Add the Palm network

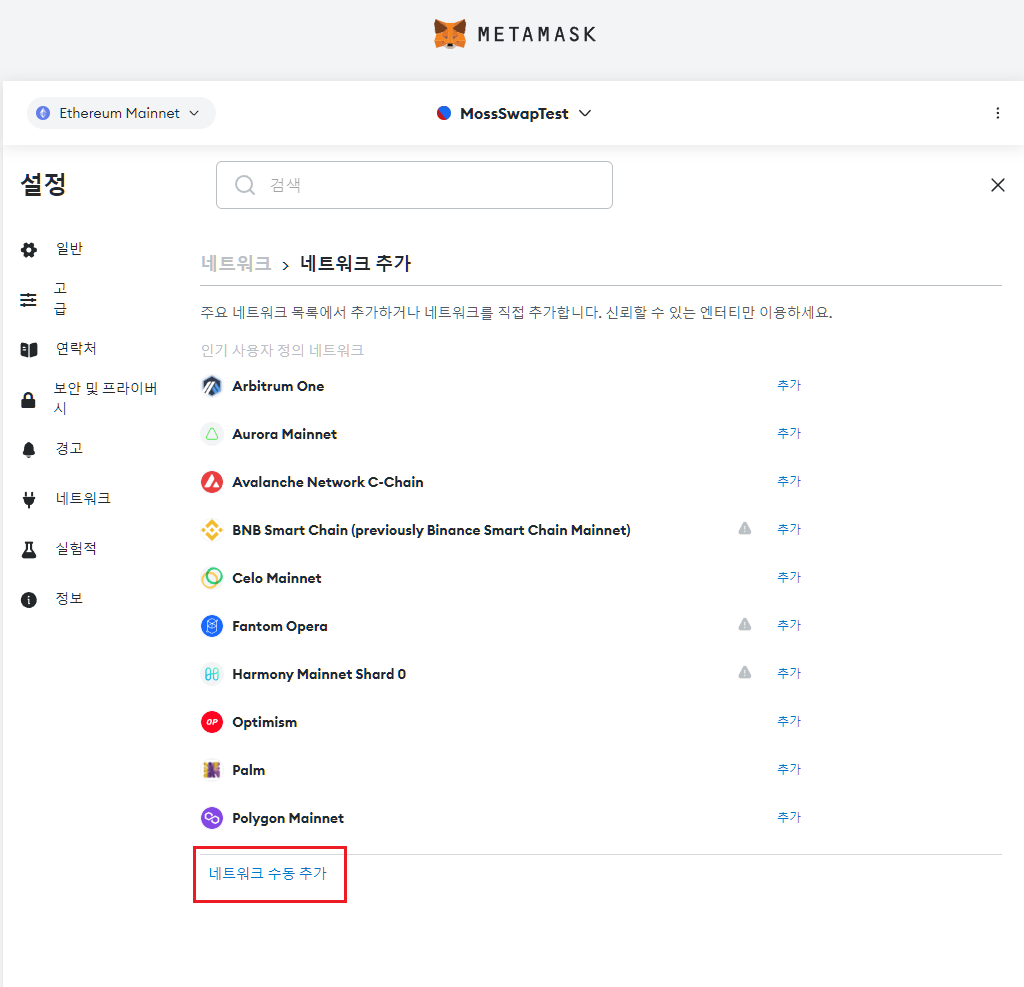tap(789, 769)
